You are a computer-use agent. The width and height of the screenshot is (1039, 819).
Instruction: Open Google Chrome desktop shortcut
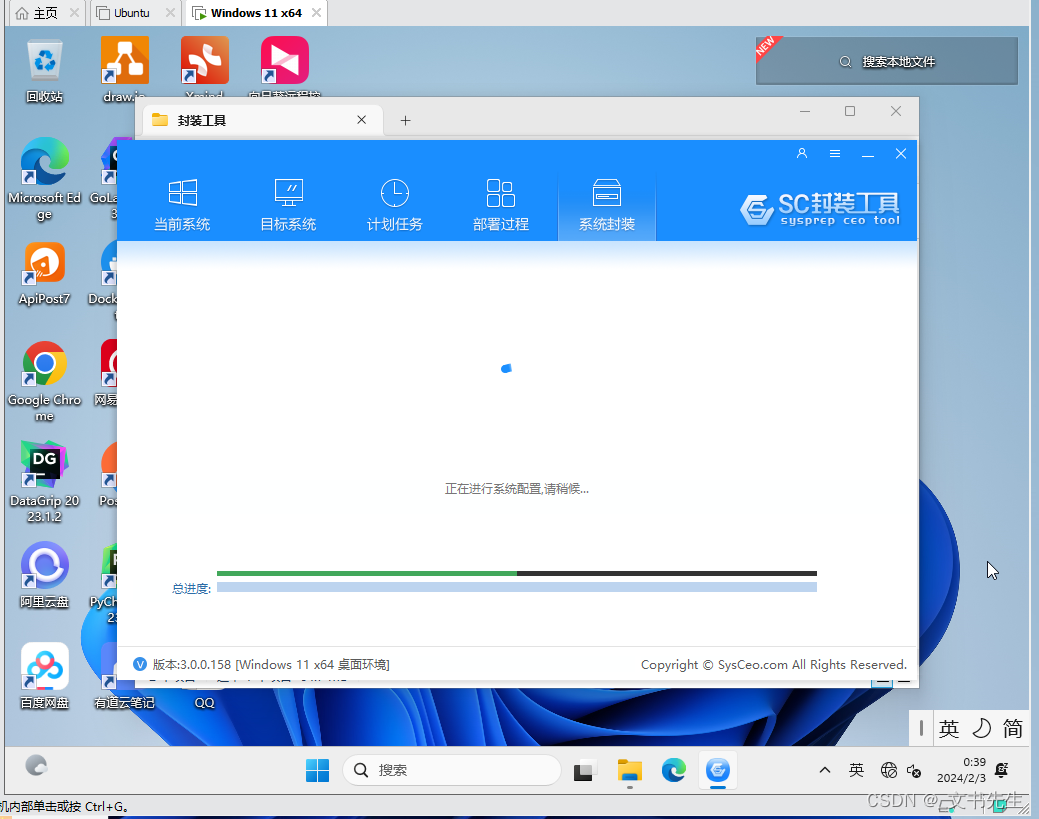pos(44,381)
